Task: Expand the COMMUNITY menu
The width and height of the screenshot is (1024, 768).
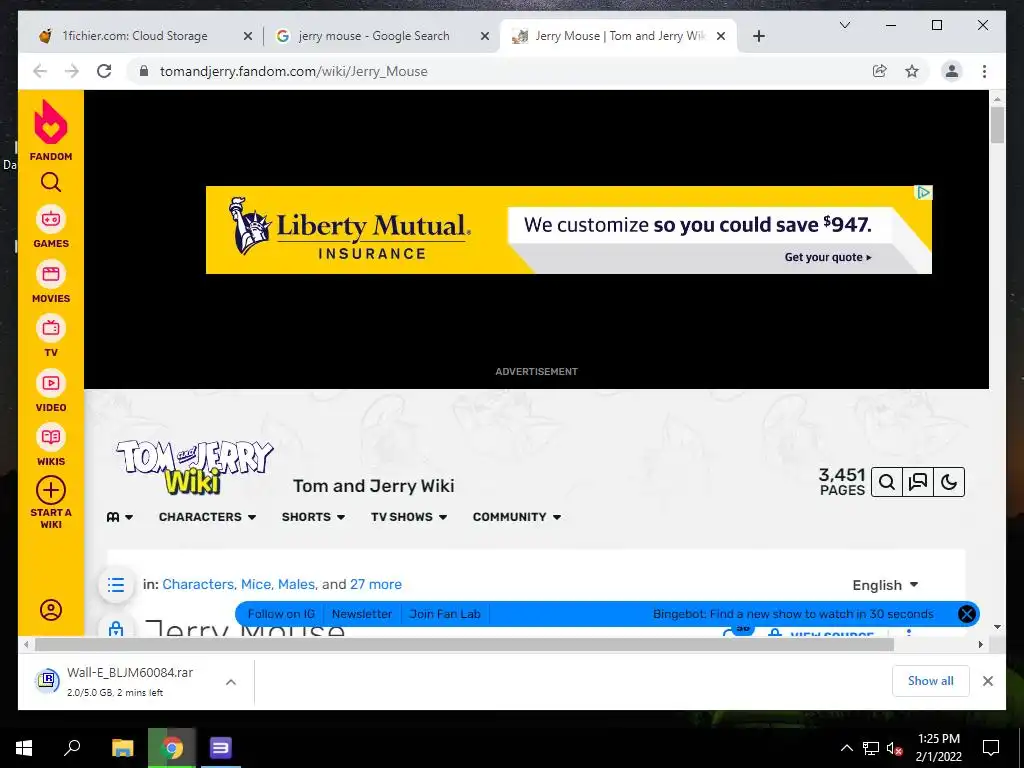Action: [x=517, y=517]
